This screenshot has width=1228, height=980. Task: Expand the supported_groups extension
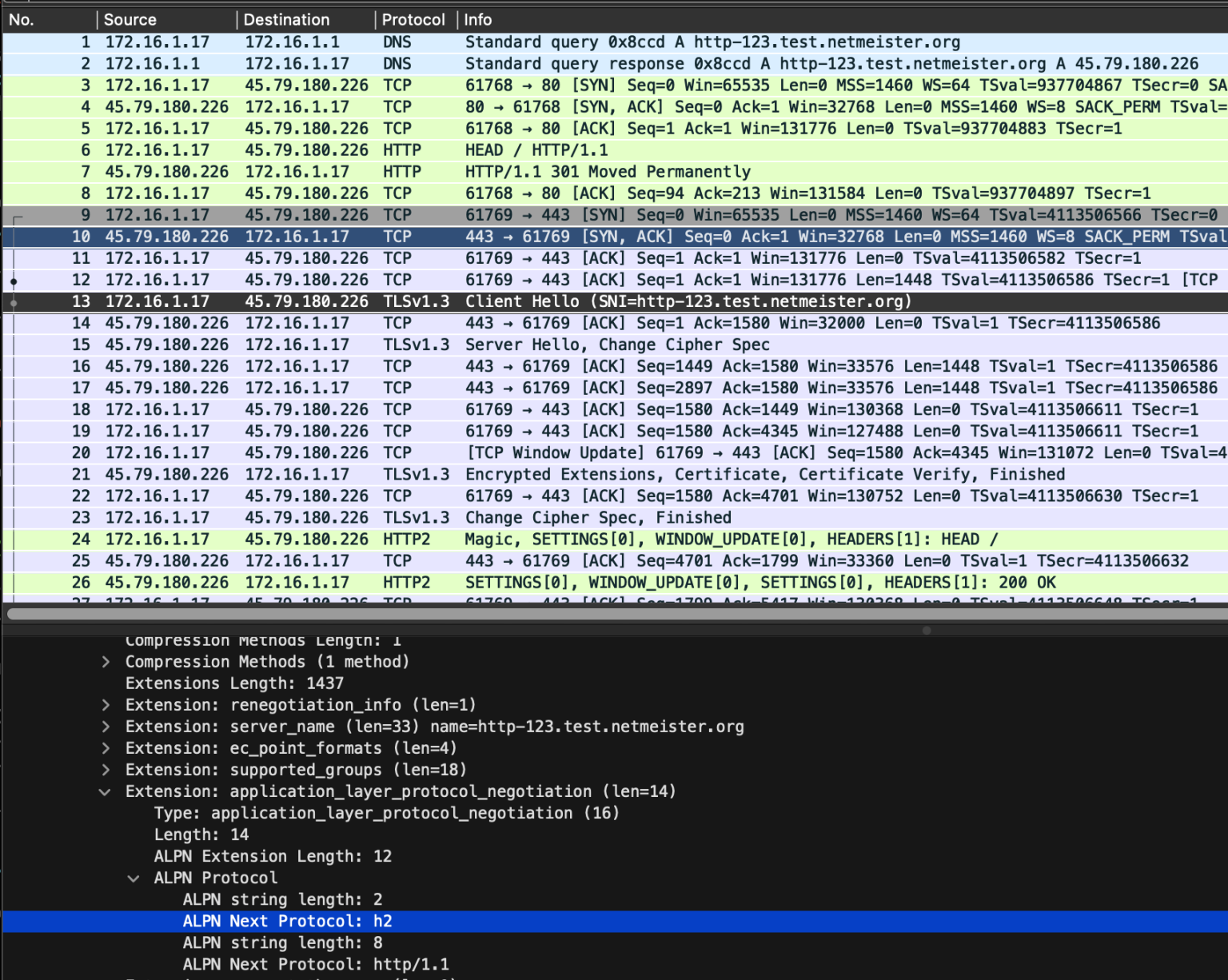[x=105, y=769]
